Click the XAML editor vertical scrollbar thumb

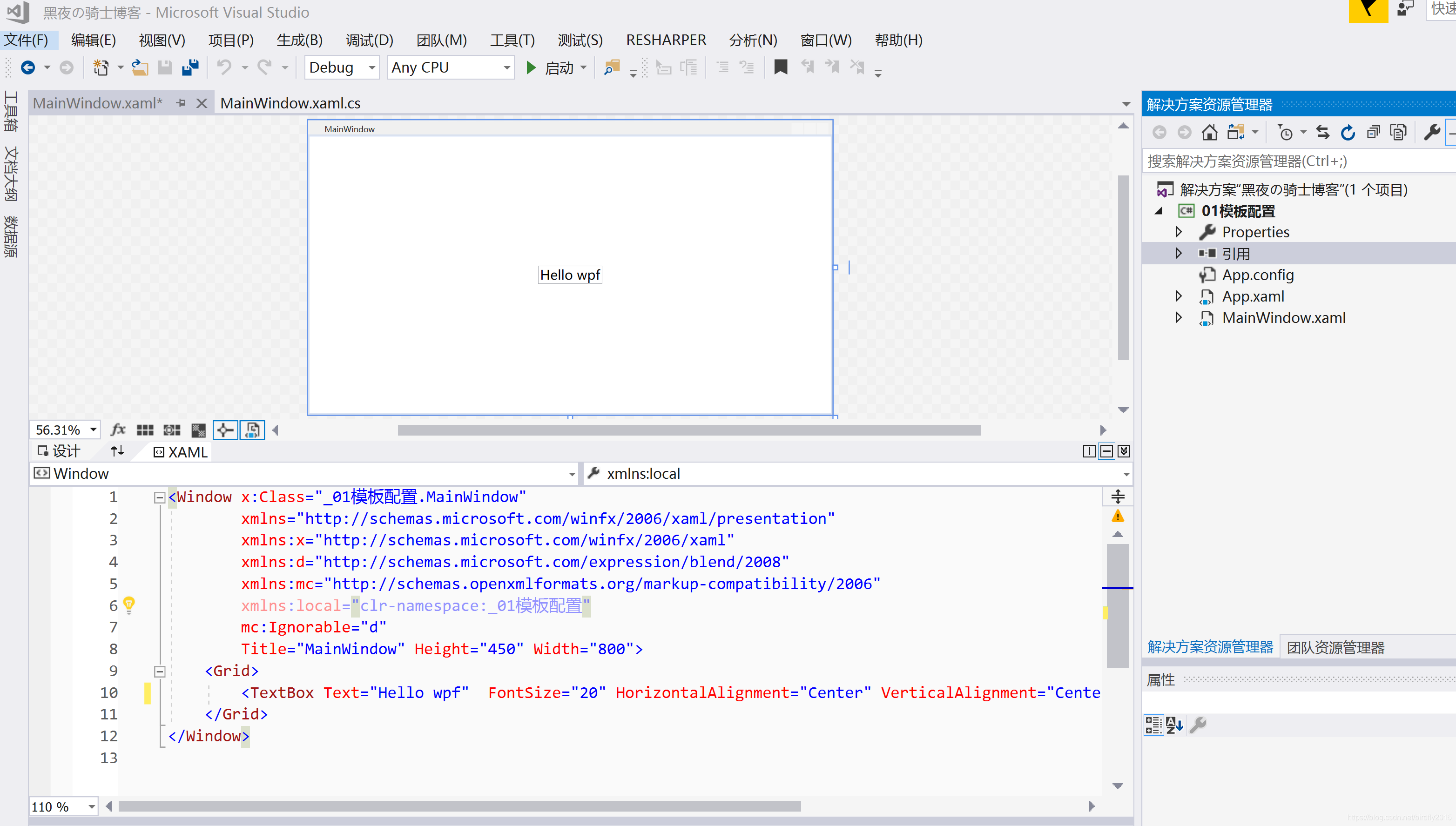1117,606
